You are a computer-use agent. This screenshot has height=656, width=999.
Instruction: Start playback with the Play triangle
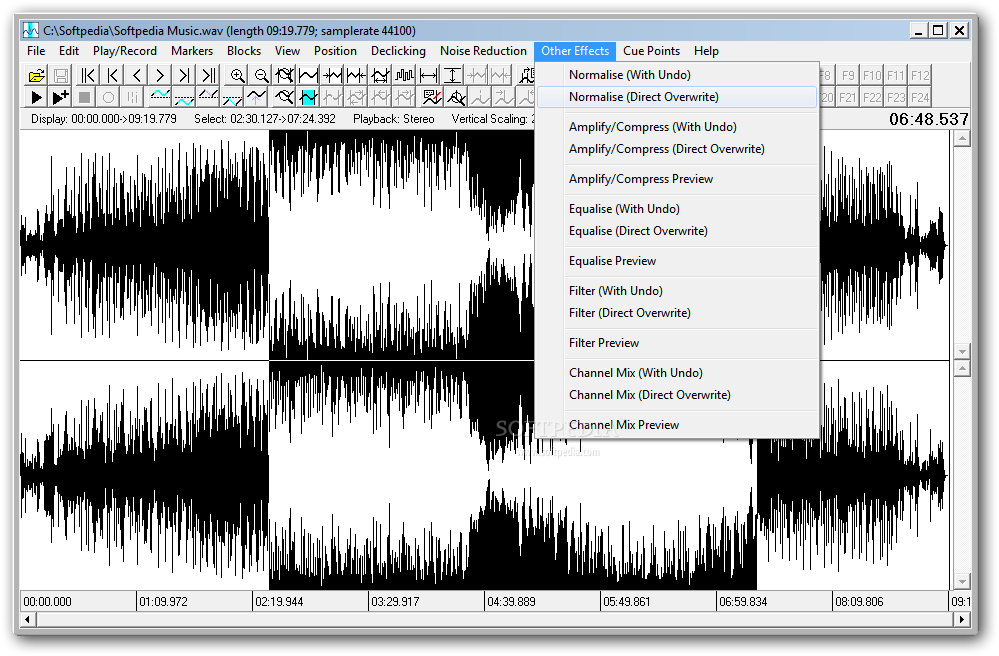click(x=36, y=97)
